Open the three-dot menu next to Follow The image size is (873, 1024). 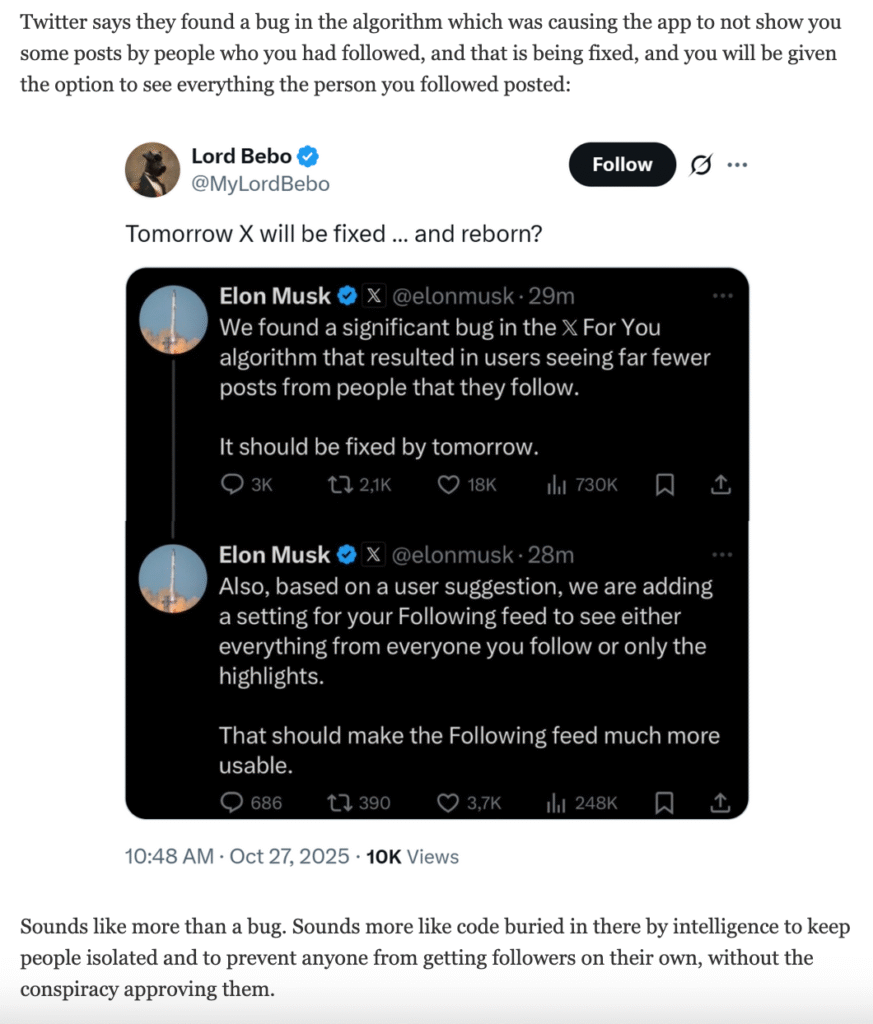pos(737,165)
